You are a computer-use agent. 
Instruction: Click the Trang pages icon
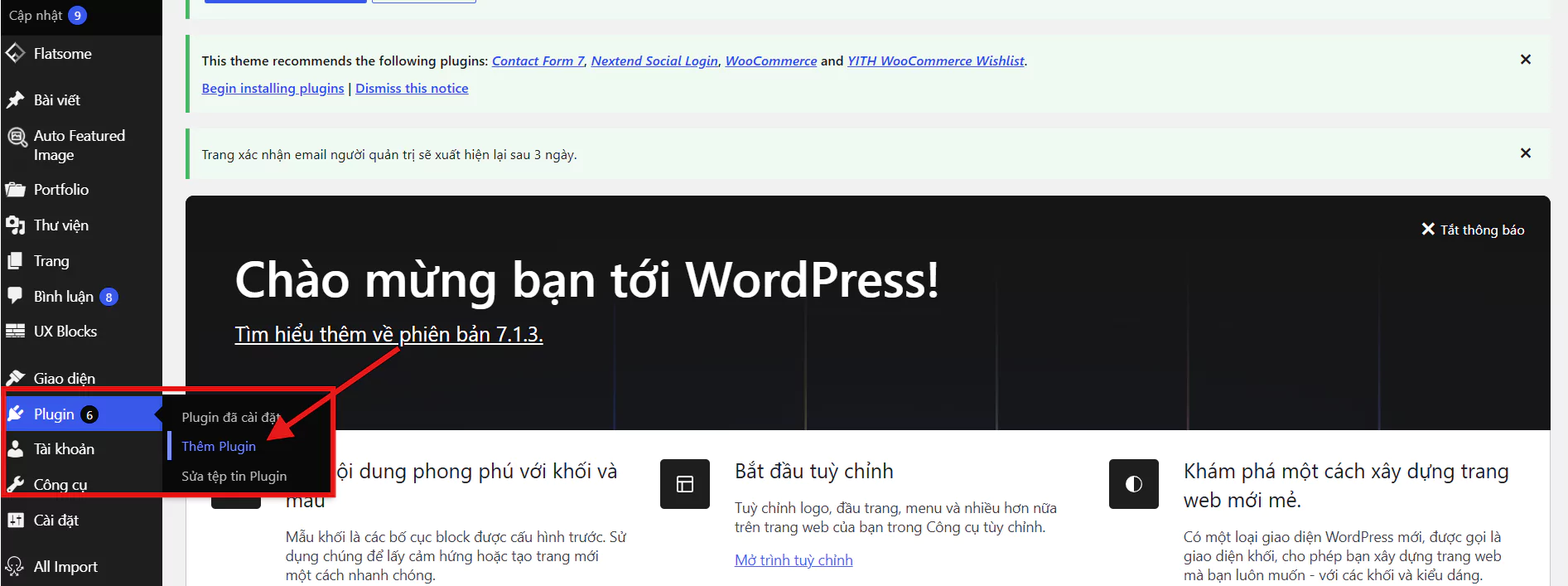(15, 261)
